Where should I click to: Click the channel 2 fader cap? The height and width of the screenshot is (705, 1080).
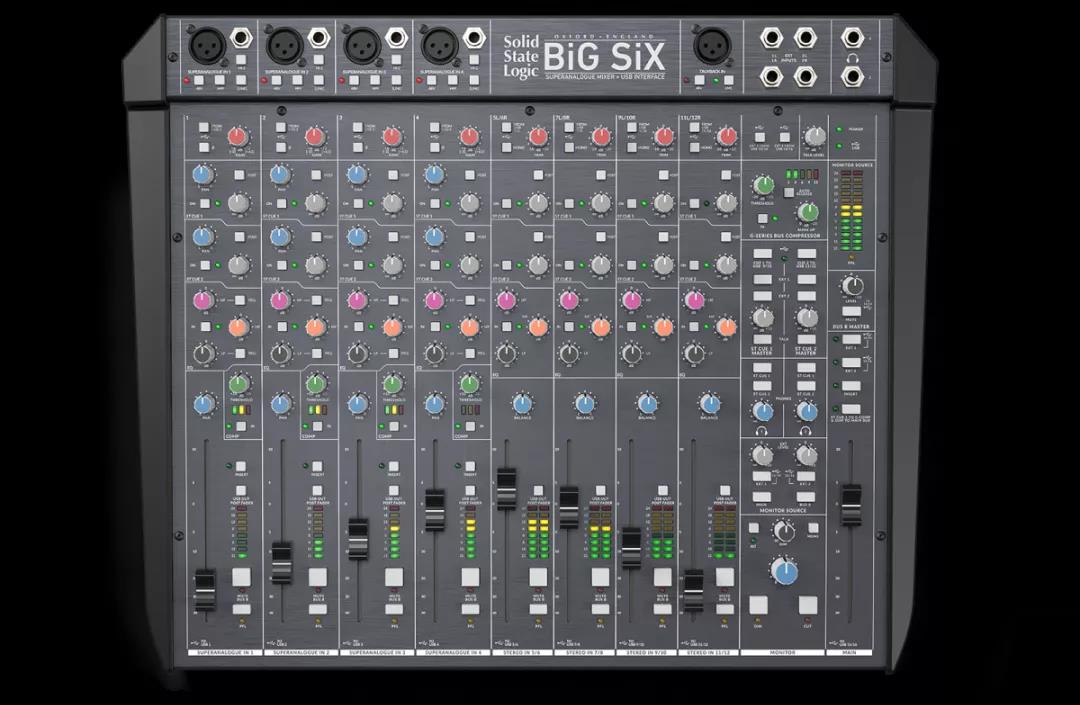point(282,563)
